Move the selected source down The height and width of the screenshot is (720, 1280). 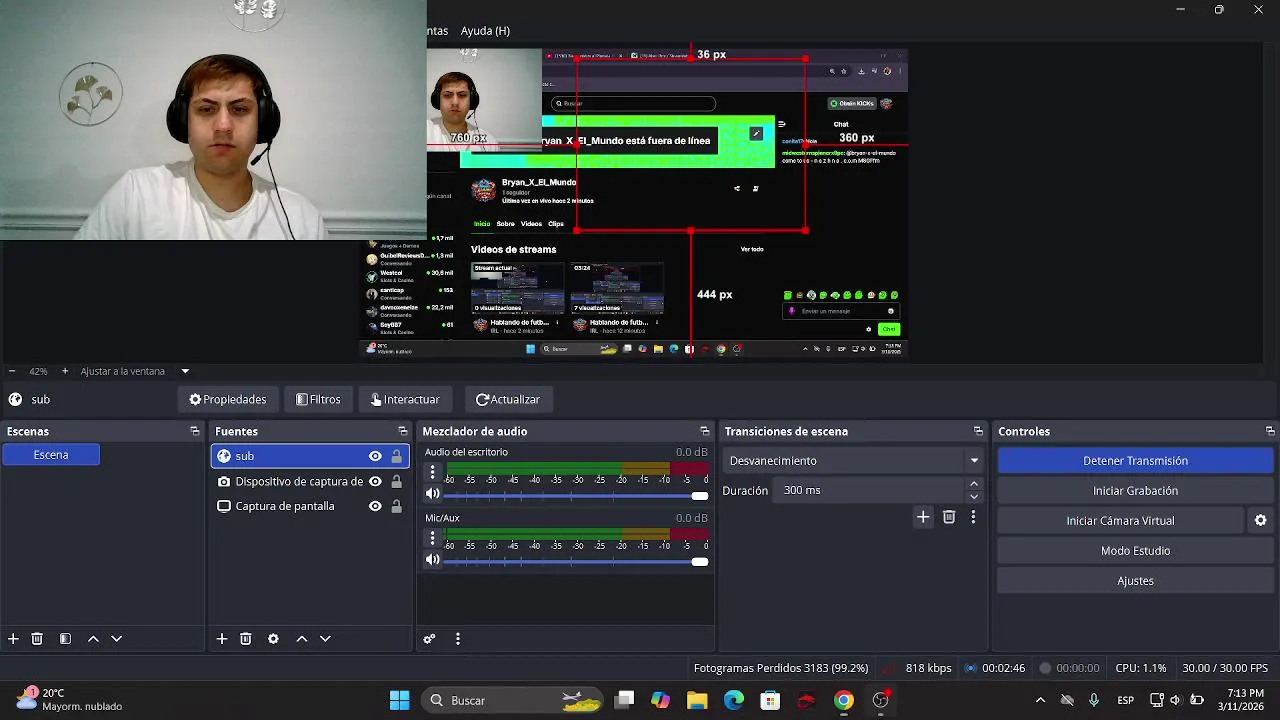tap(325, 639)
